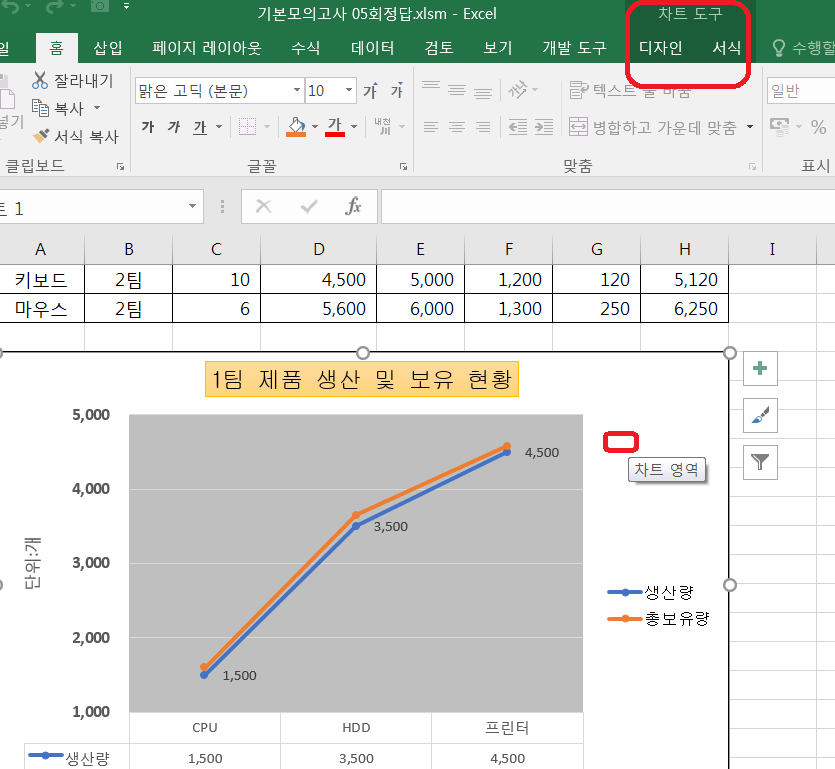Switch to the 삽입 (Insert) tab
The width and height of the screenshot is (835, 769).
coord(108,48)
